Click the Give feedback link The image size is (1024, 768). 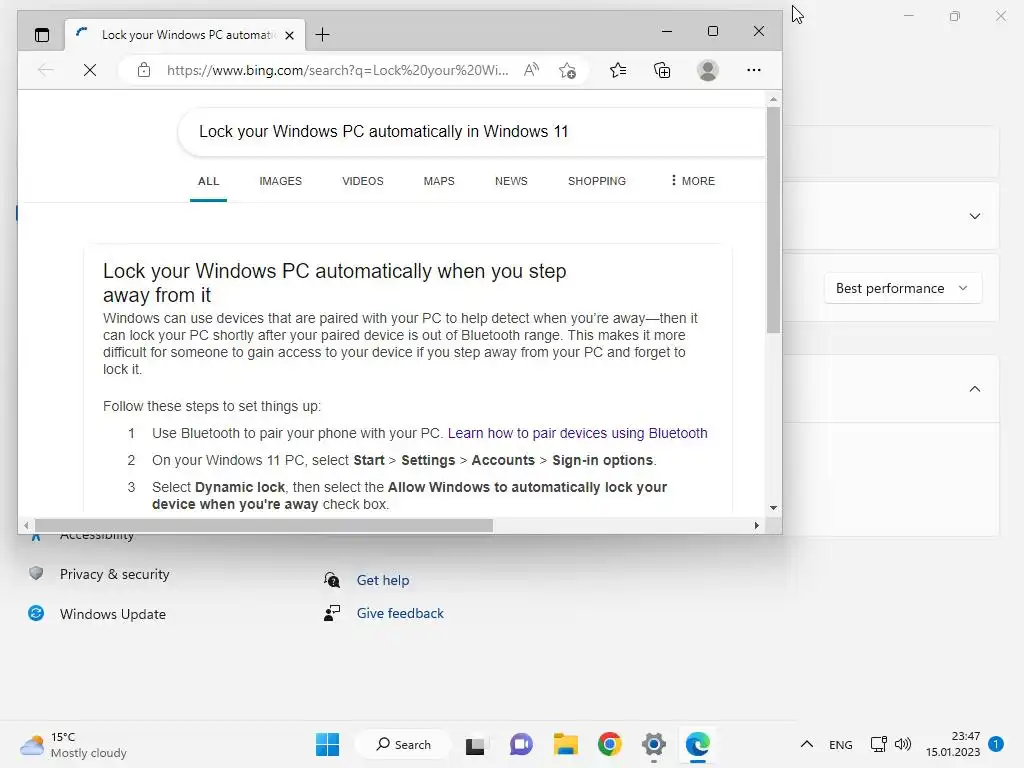click(400, 613)
